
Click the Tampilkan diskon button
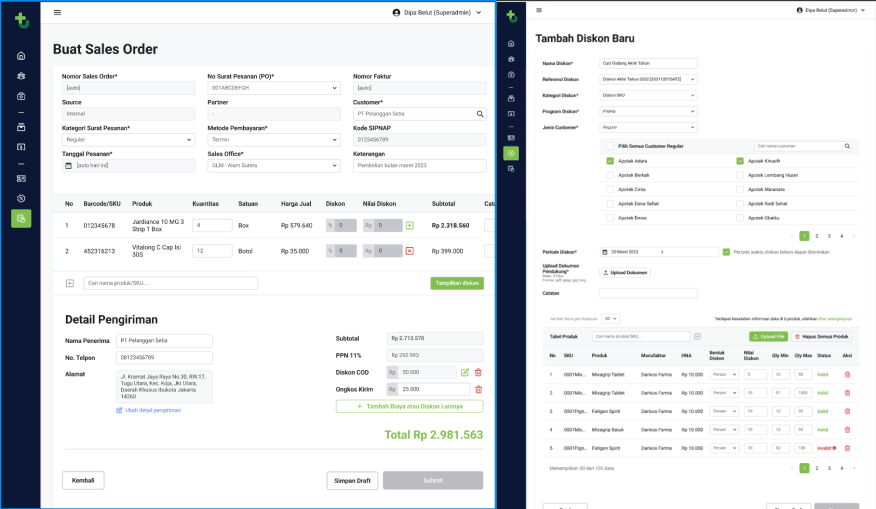point(457,283)
